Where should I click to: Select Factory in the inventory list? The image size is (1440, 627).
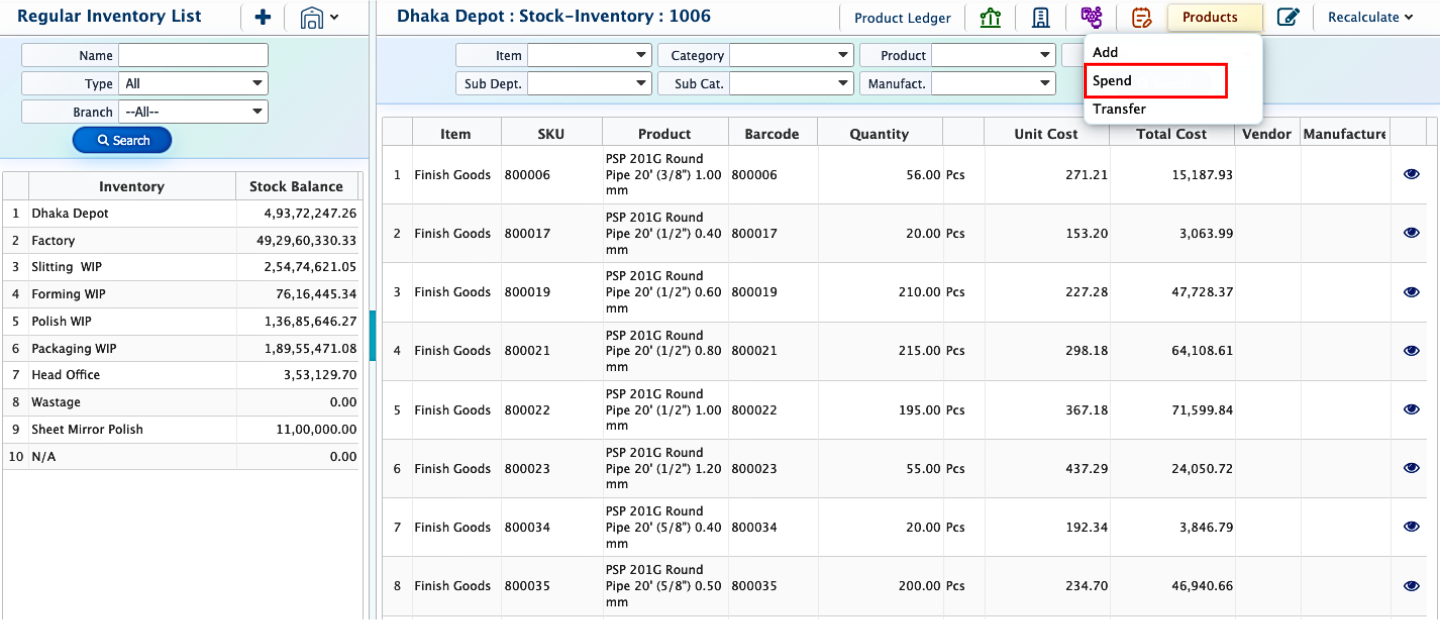coord(54,241)
